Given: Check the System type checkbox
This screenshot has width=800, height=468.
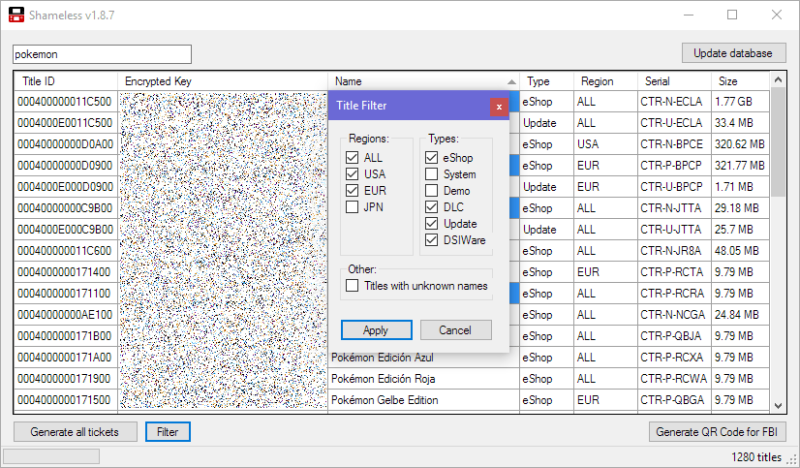Looking at the screenshot, I should click(x=432, y=174).
